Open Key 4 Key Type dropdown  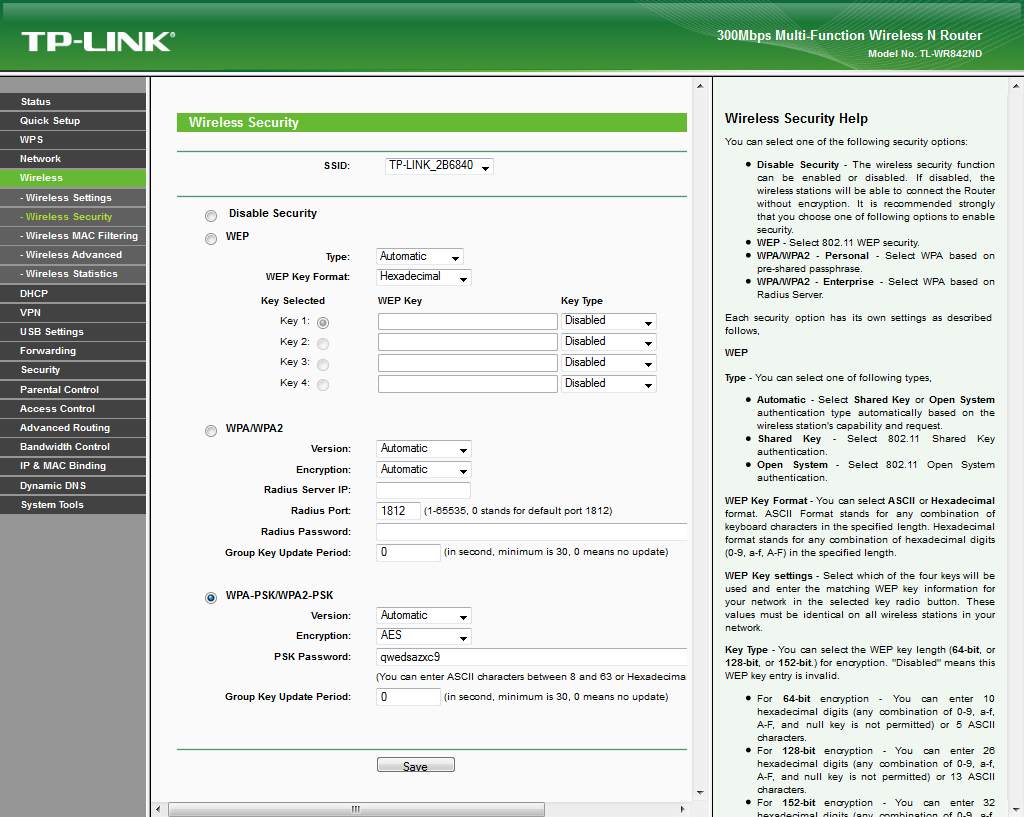coord(609,383)
